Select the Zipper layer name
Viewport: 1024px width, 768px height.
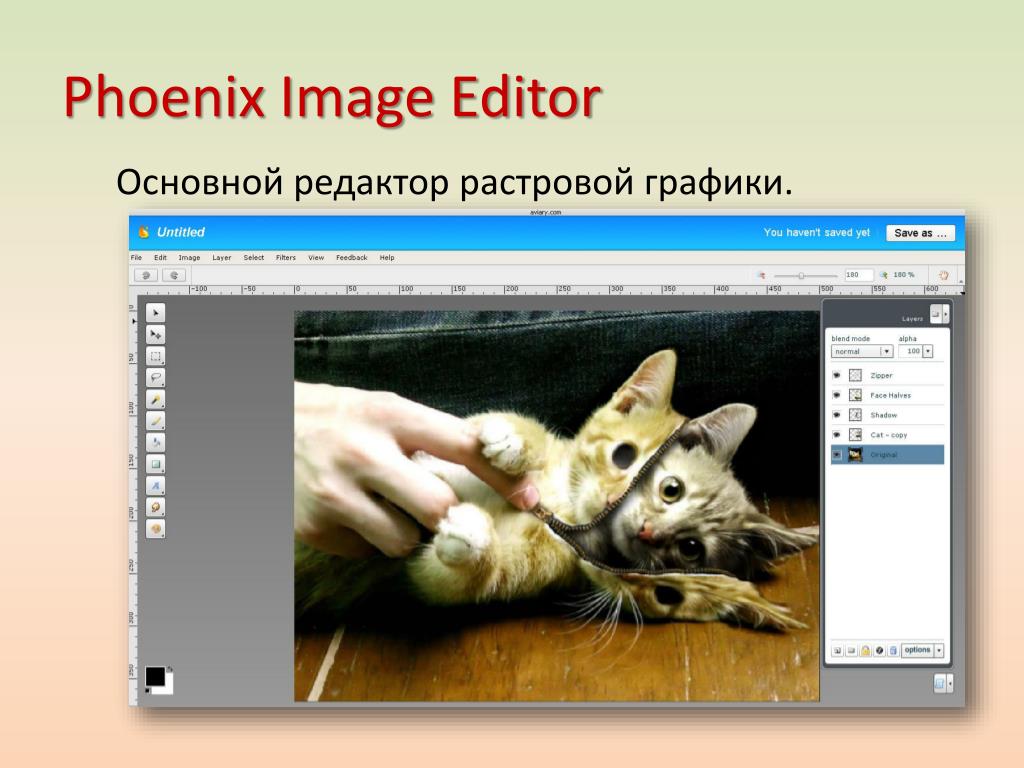tap(881, 376)
